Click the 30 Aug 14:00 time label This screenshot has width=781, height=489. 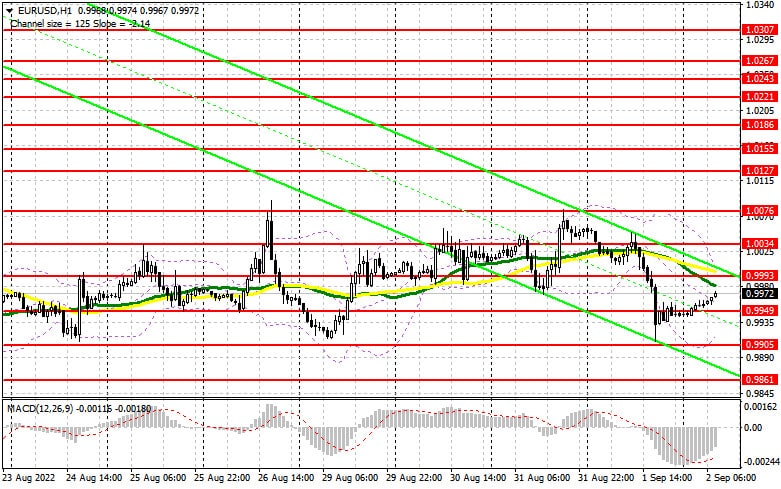click(479, 478)
